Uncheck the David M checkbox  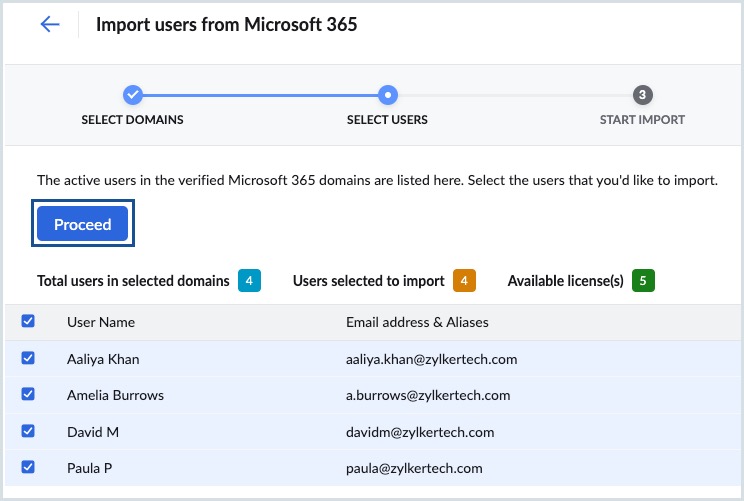(x=28, y=431)
